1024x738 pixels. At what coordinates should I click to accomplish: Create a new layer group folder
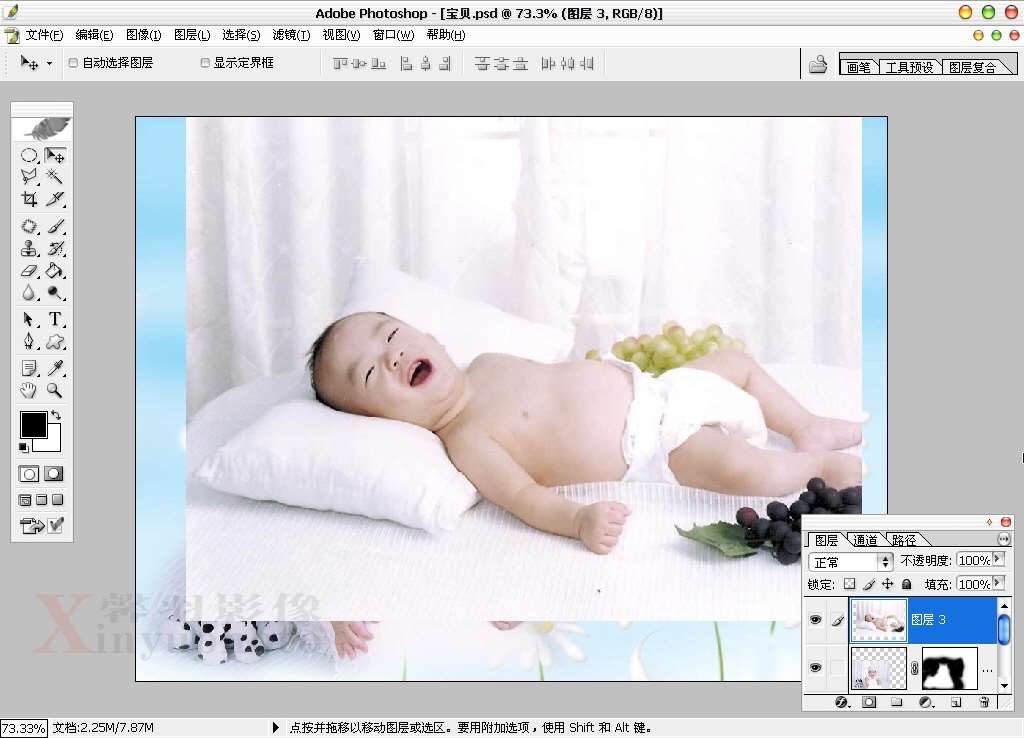click(x=897, y=702)
